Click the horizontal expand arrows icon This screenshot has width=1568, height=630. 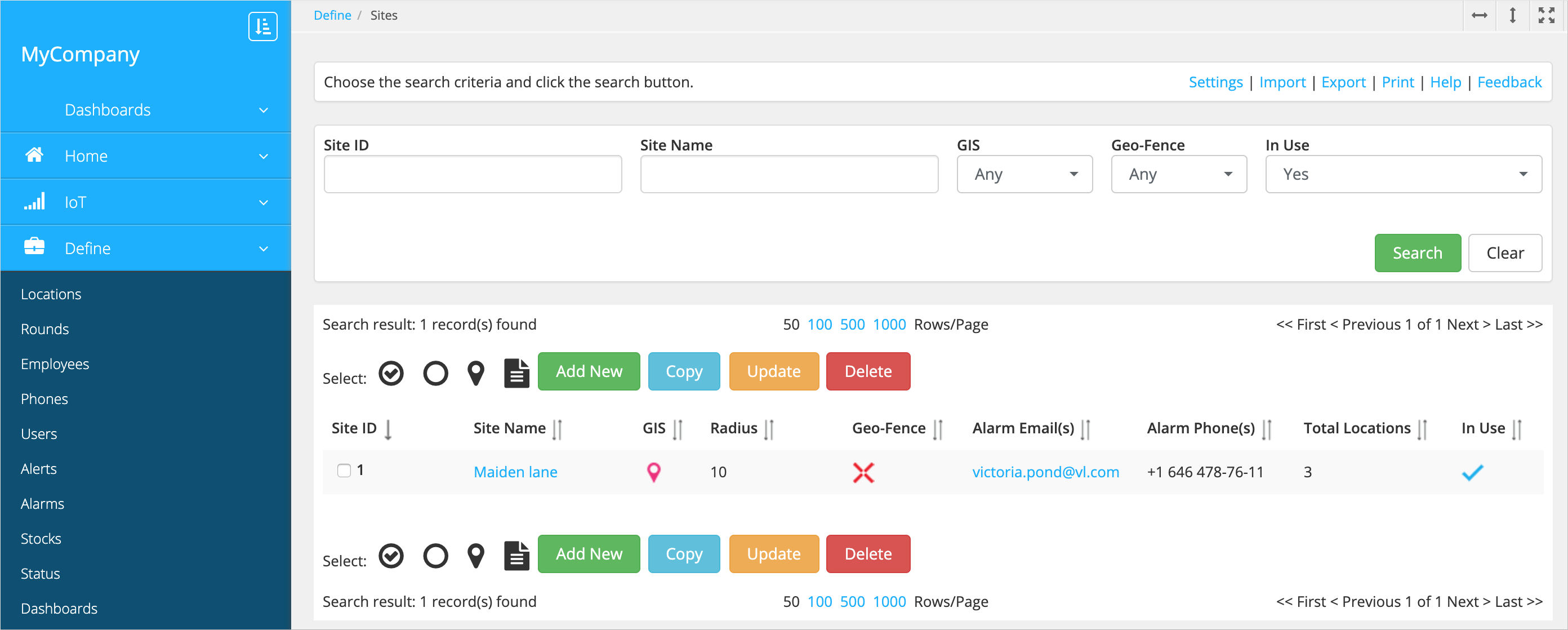click(1479, 15)
